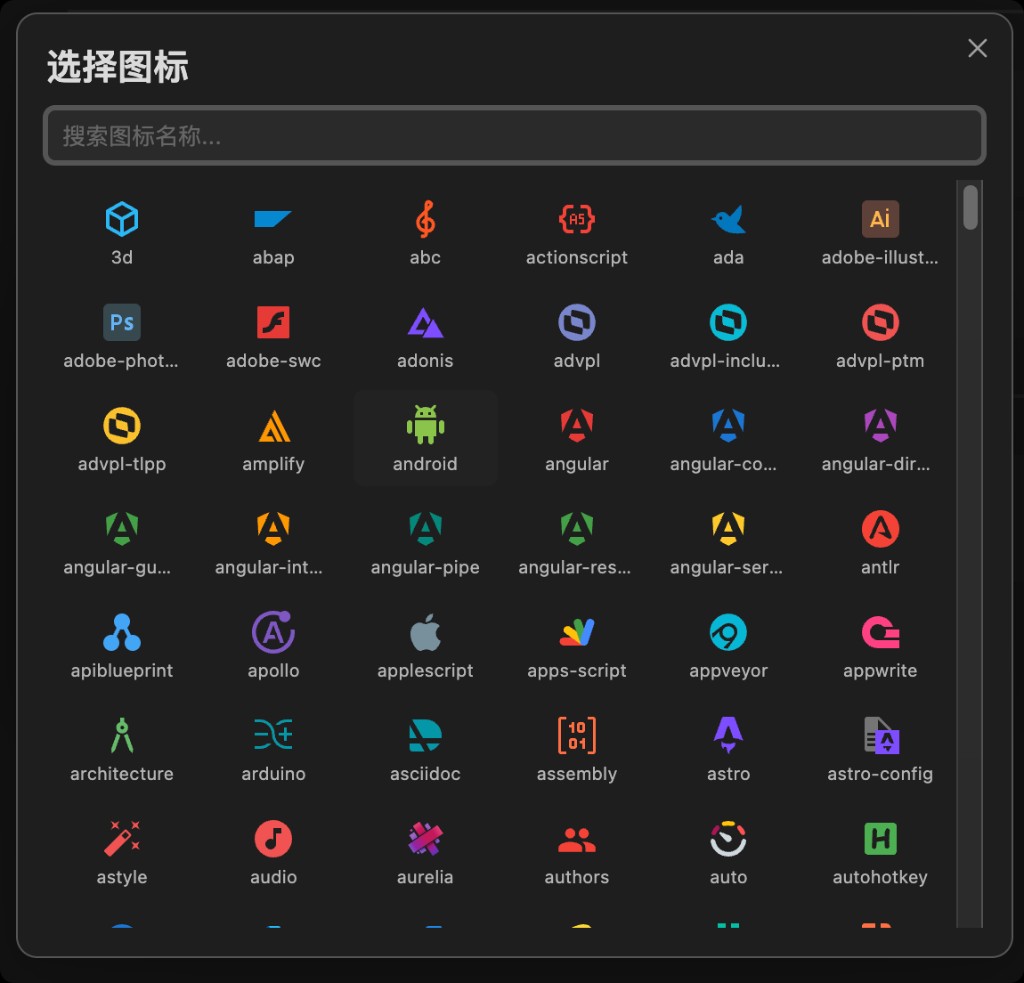Pick the apiblueprint icon

(x=121, y=632)
